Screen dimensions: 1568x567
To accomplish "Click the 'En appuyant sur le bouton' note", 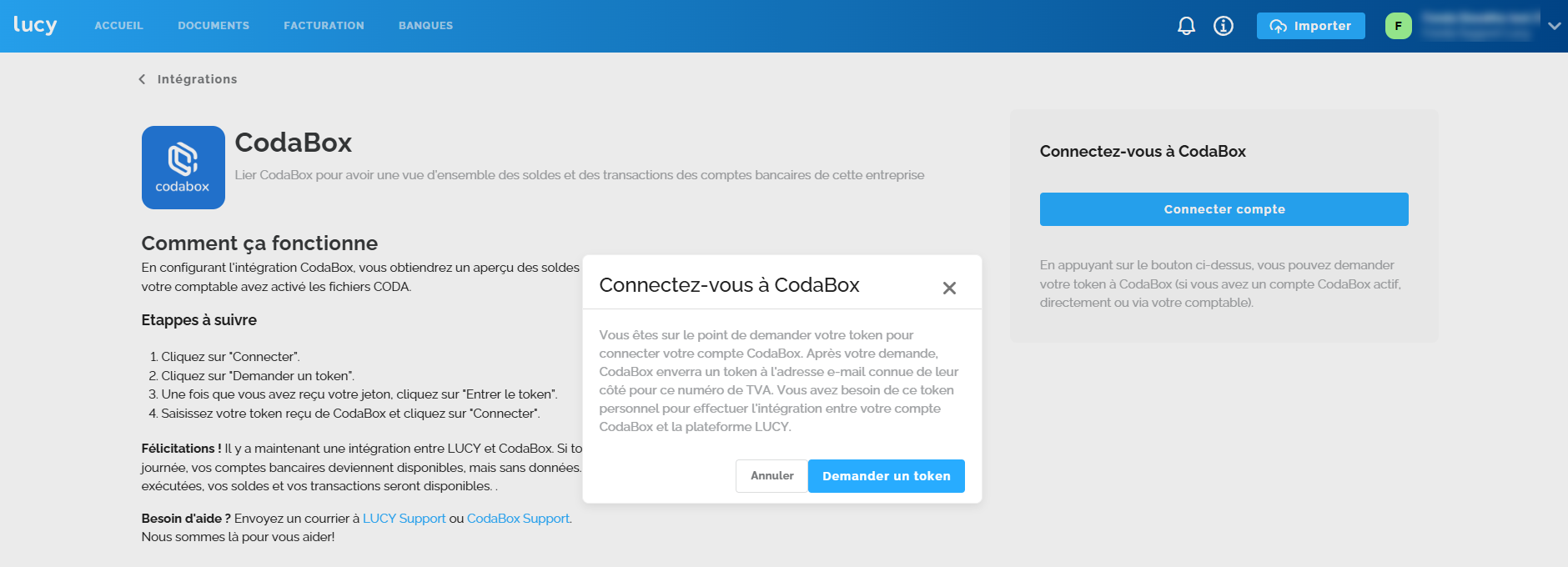I will (1221, 283).
